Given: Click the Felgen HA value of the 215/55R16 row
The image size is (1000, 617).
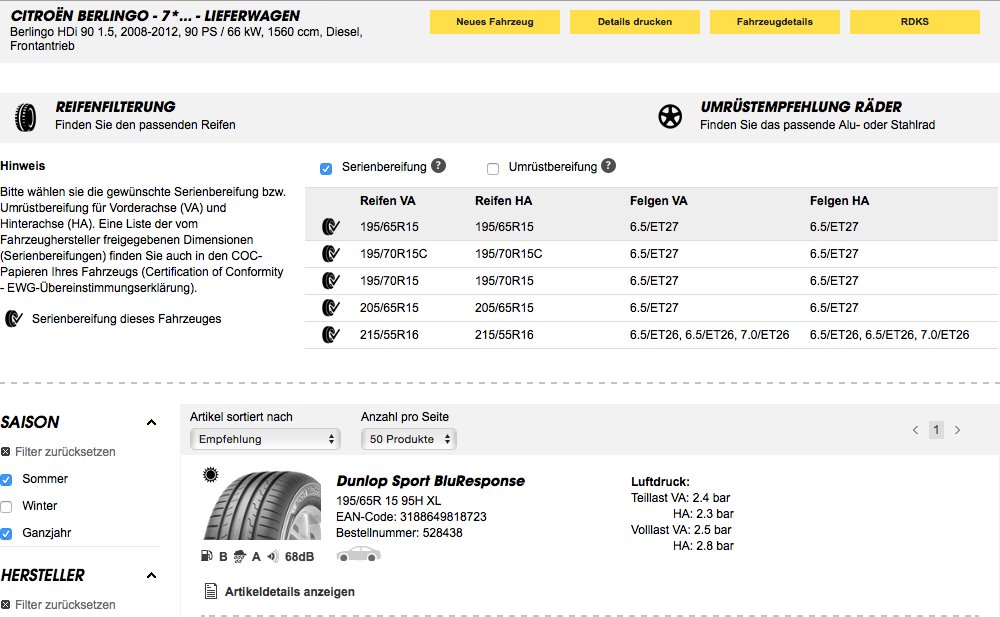Looking at the screenshot, I should pos(889,334).
